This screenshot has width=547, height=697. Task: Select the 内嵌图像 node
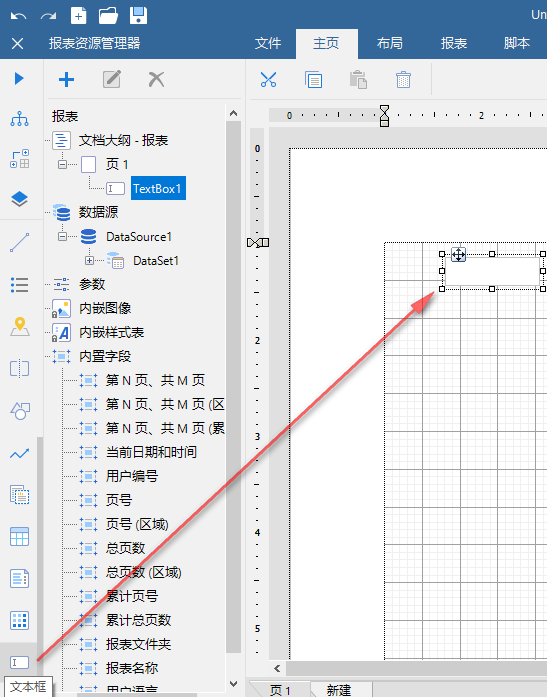click(105, 308)
